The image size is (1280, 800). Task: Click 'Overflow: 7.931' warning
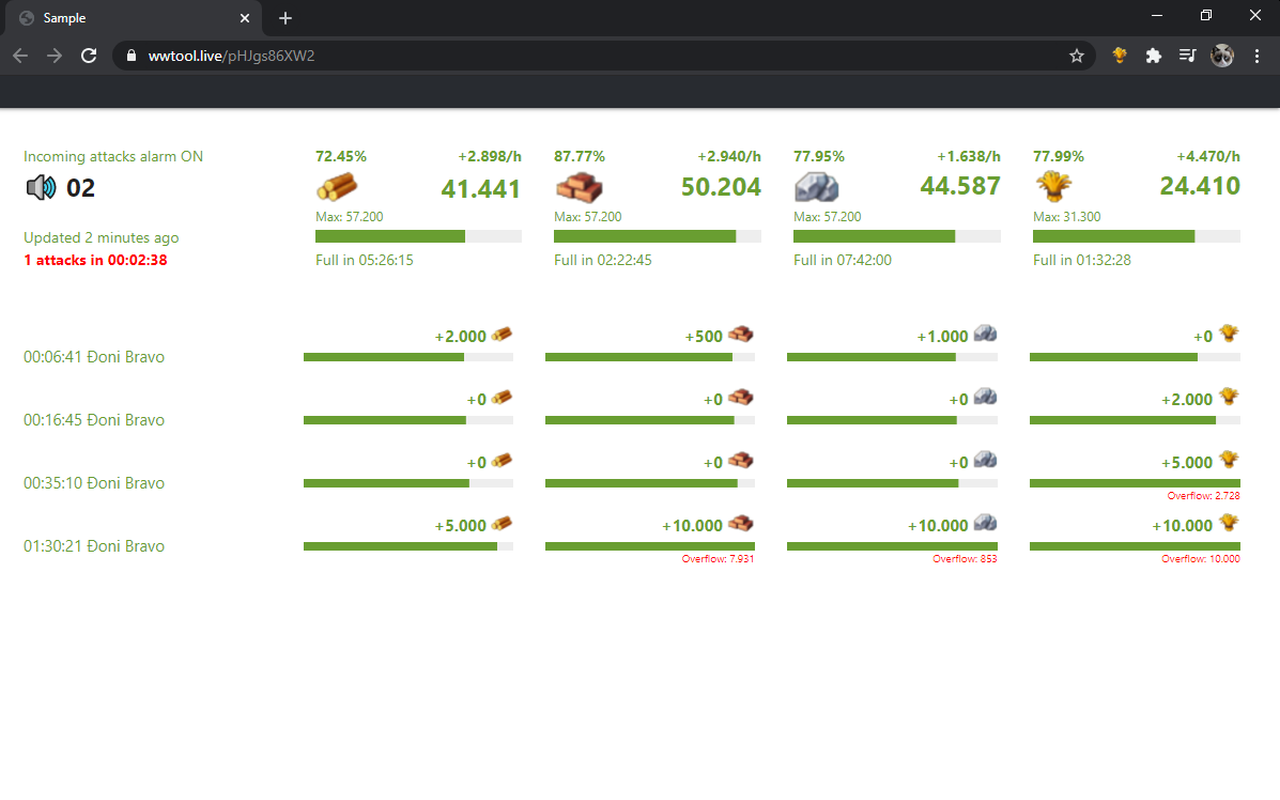pyautogui.click(x=718, y=559)
